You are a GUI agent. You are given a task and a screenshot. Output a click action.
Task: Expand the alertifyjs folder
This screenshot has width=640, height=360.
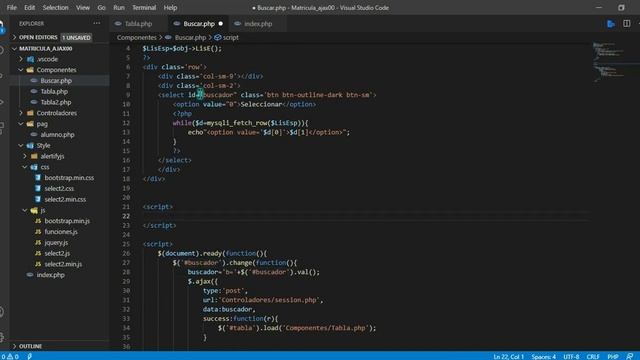(x=52, y=156)
